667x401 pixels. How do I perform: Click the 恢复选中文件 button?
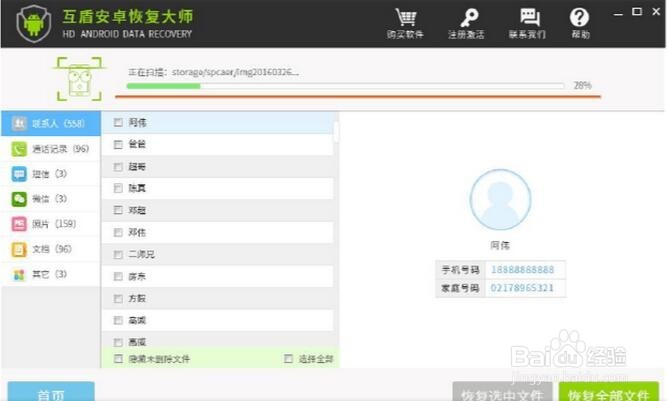tap(502, 392)
